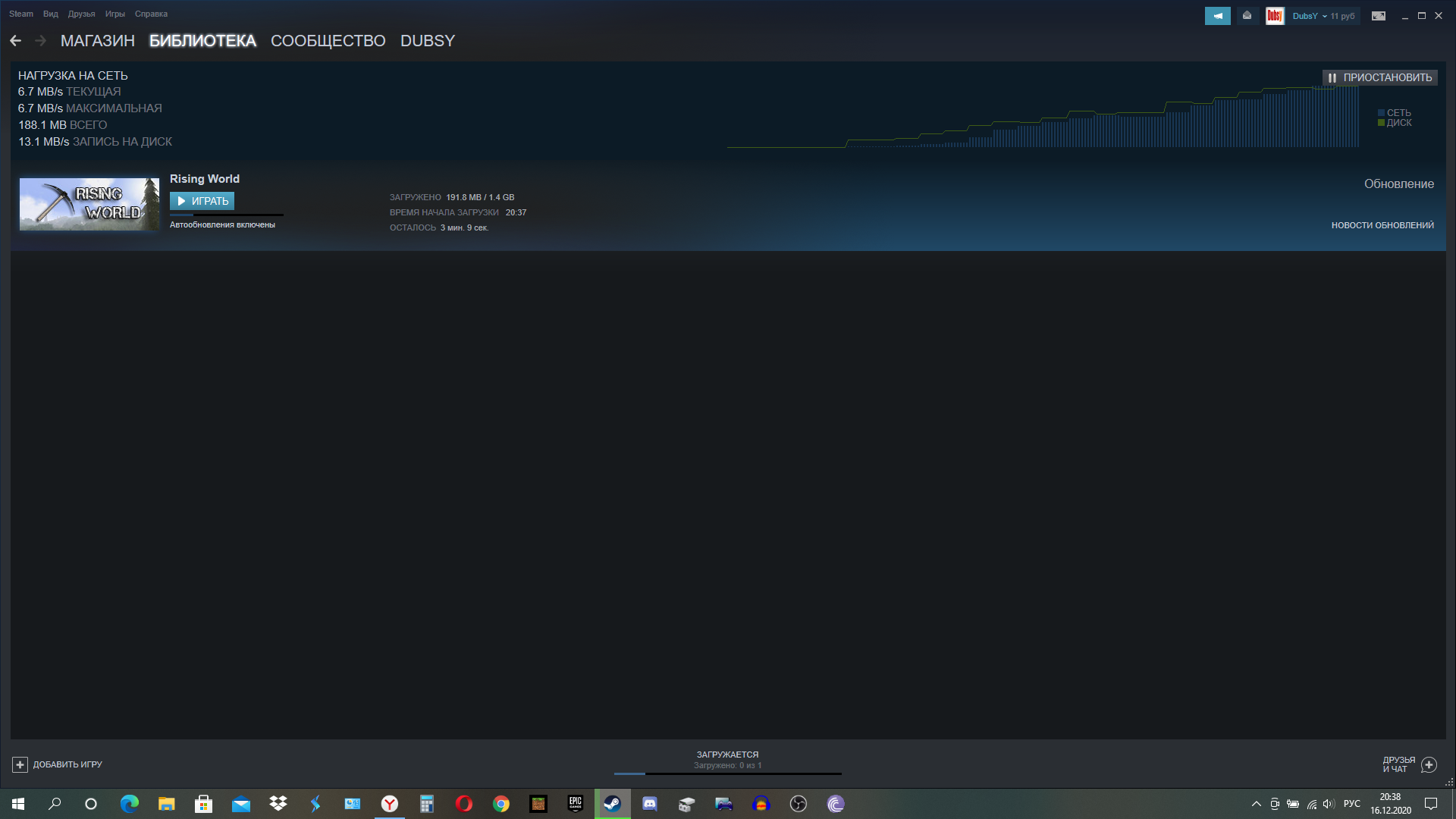Screen dimensions: 1456x819
Task: Open the СООБЩЕСТВО tab
Action: pos(328,41)
